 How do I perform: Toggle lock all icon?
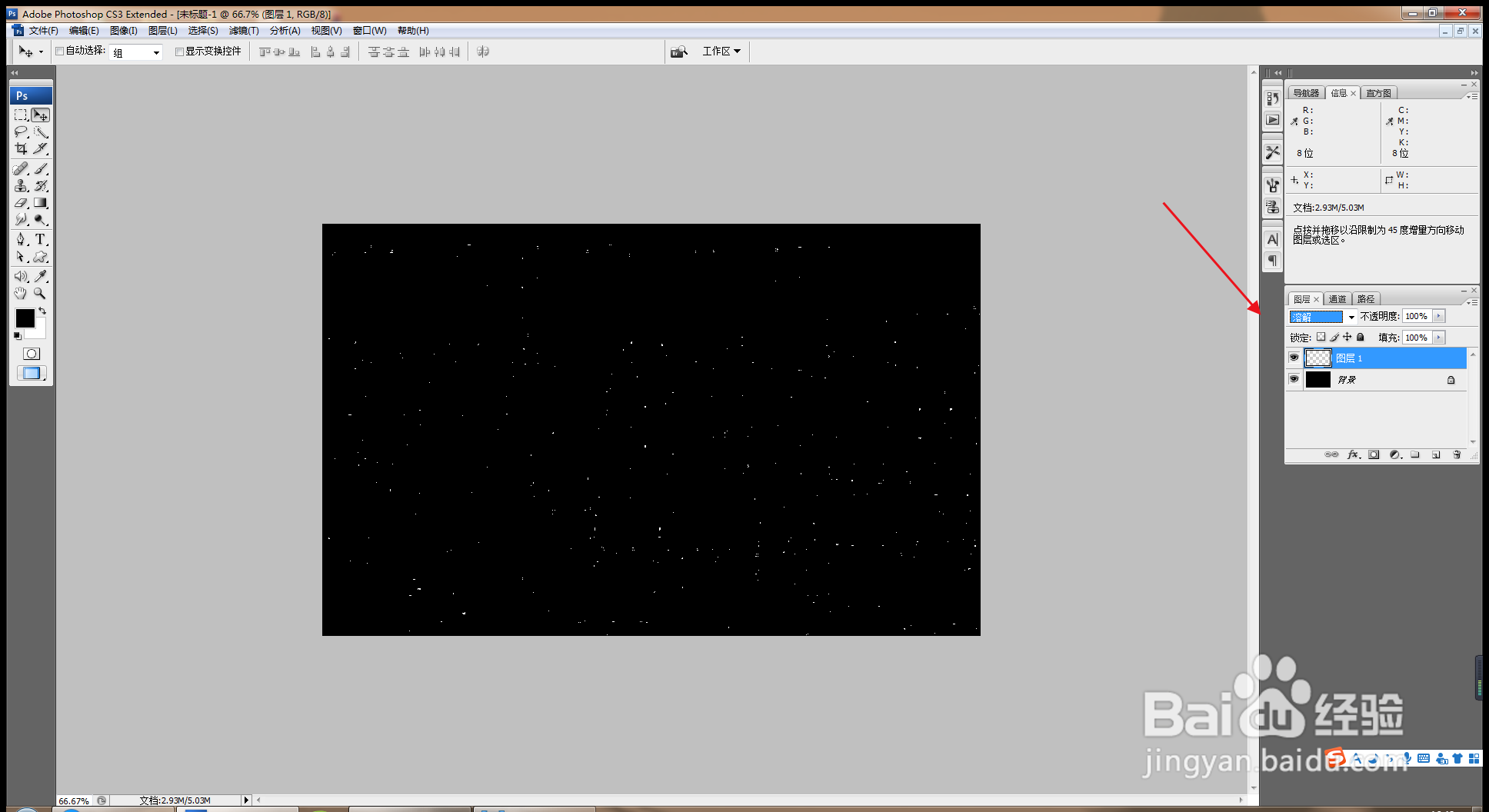[1360, 337]
